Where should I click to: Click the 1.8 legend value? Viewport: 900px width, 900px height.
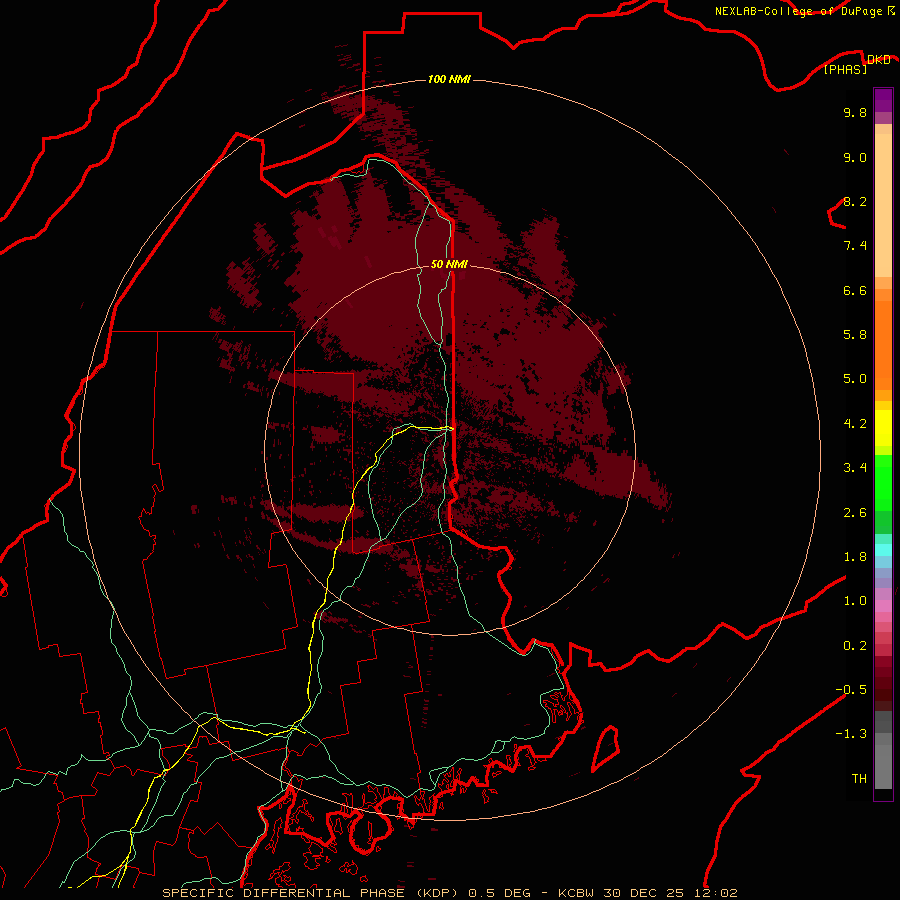855,557
